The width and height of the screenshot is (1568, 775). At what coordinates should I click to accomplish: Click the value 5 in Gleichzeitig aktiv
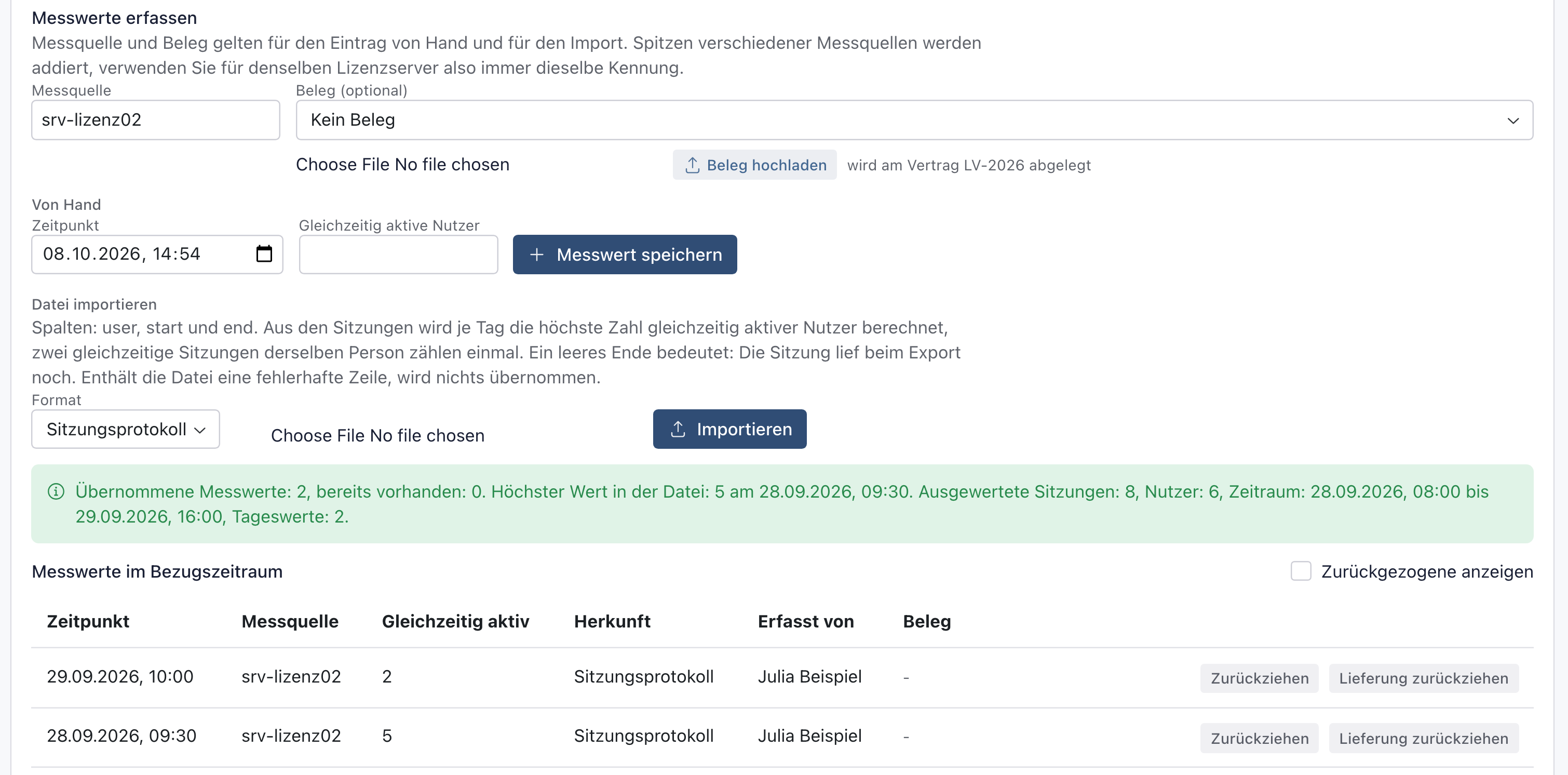[x=387, y=736]
